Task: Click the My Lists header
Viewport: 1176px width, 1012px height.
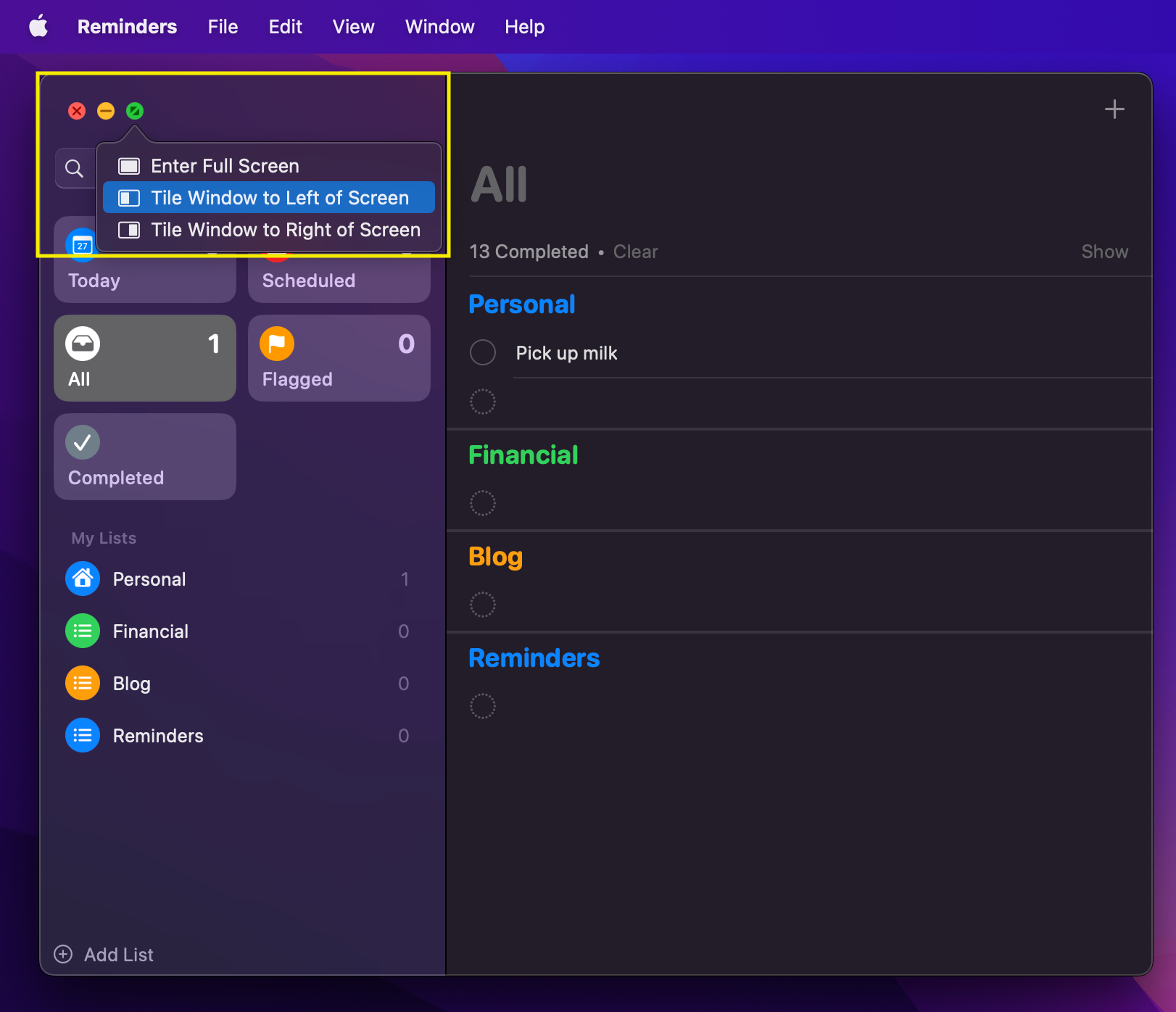Action: click(x=104, y=538)
